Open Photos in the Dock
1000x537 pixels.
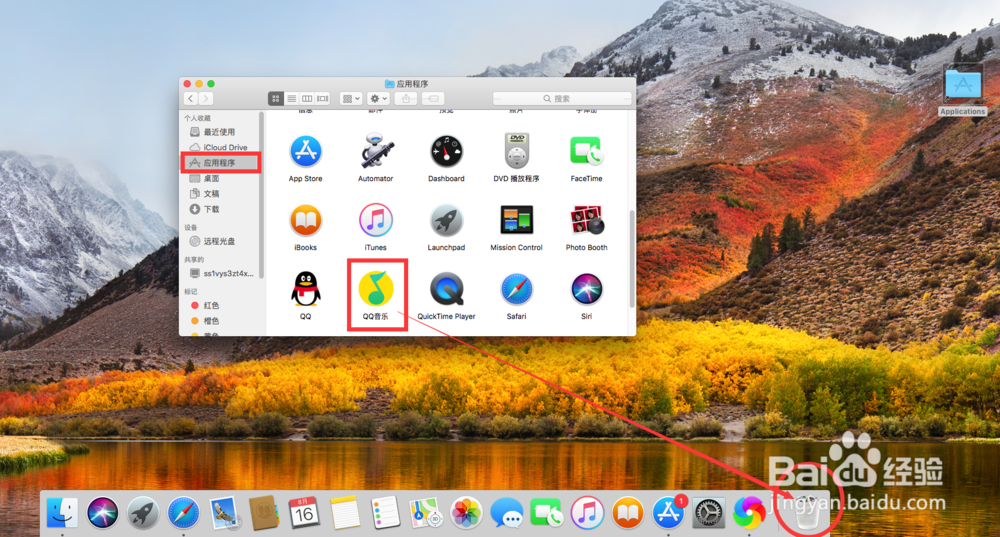point(466,513)
